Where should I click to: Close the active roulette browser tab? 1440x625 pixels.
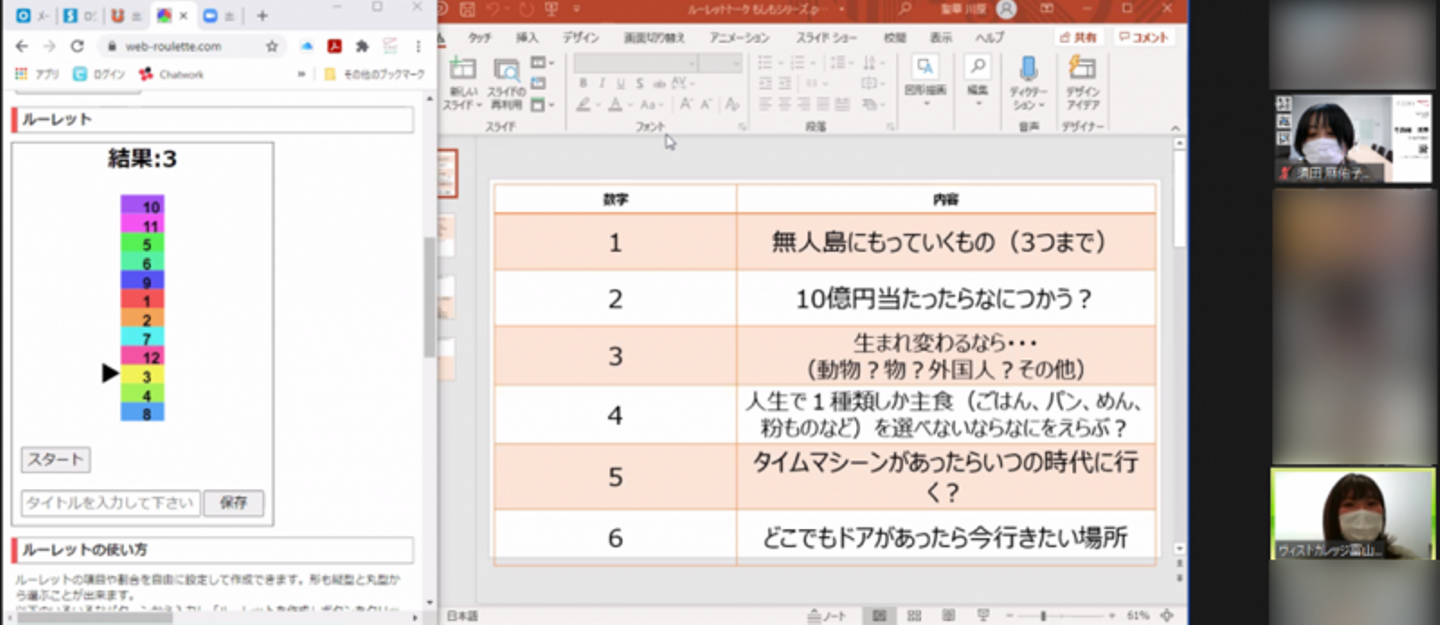point(183,16)
